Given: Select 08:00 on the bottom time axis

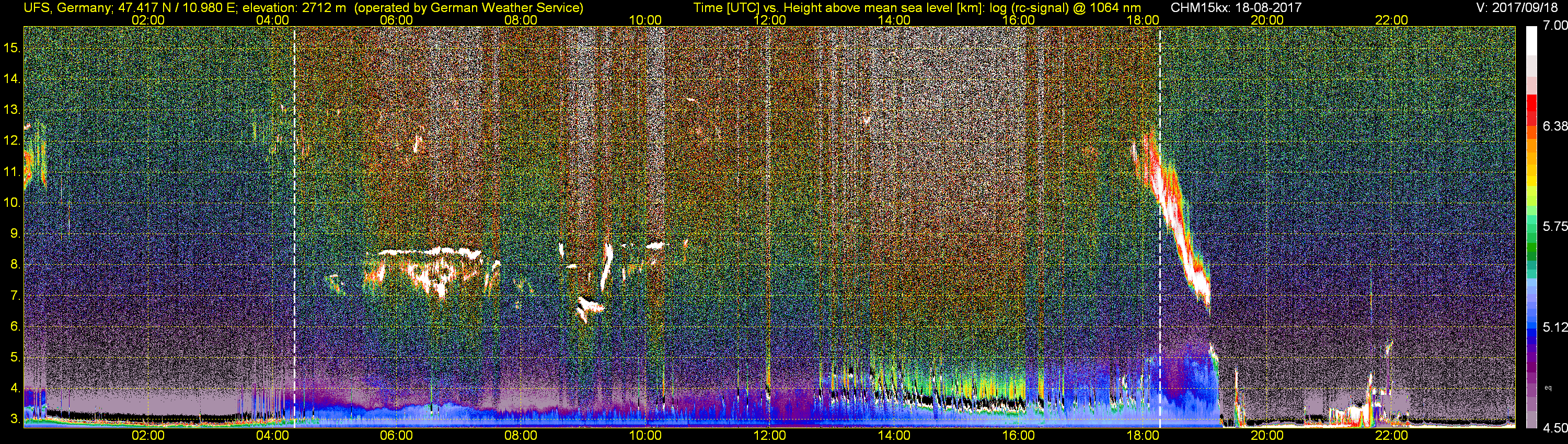Looking at the screenshot, I should tap(521, 436).
